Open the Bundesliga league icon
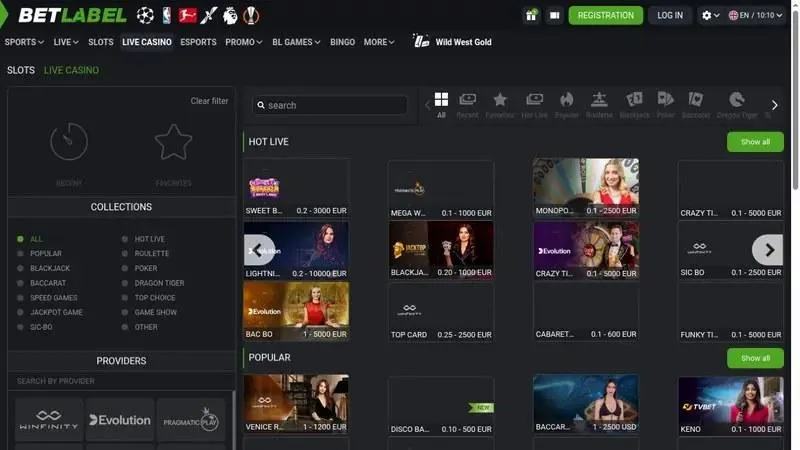800x450 pixels. point(188,15)
